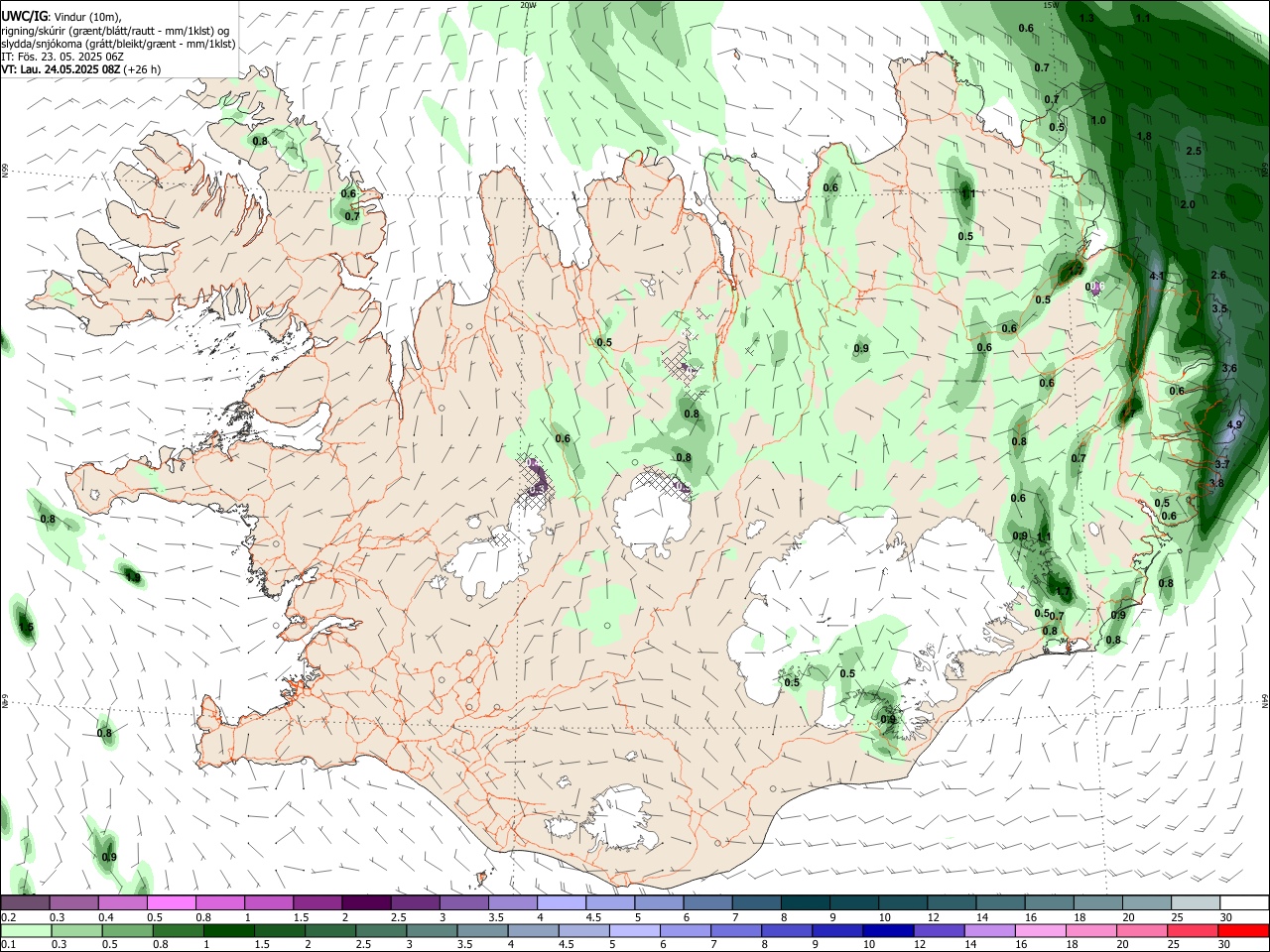Click the 1.0 precipitation value on the map

(1098, 120)
